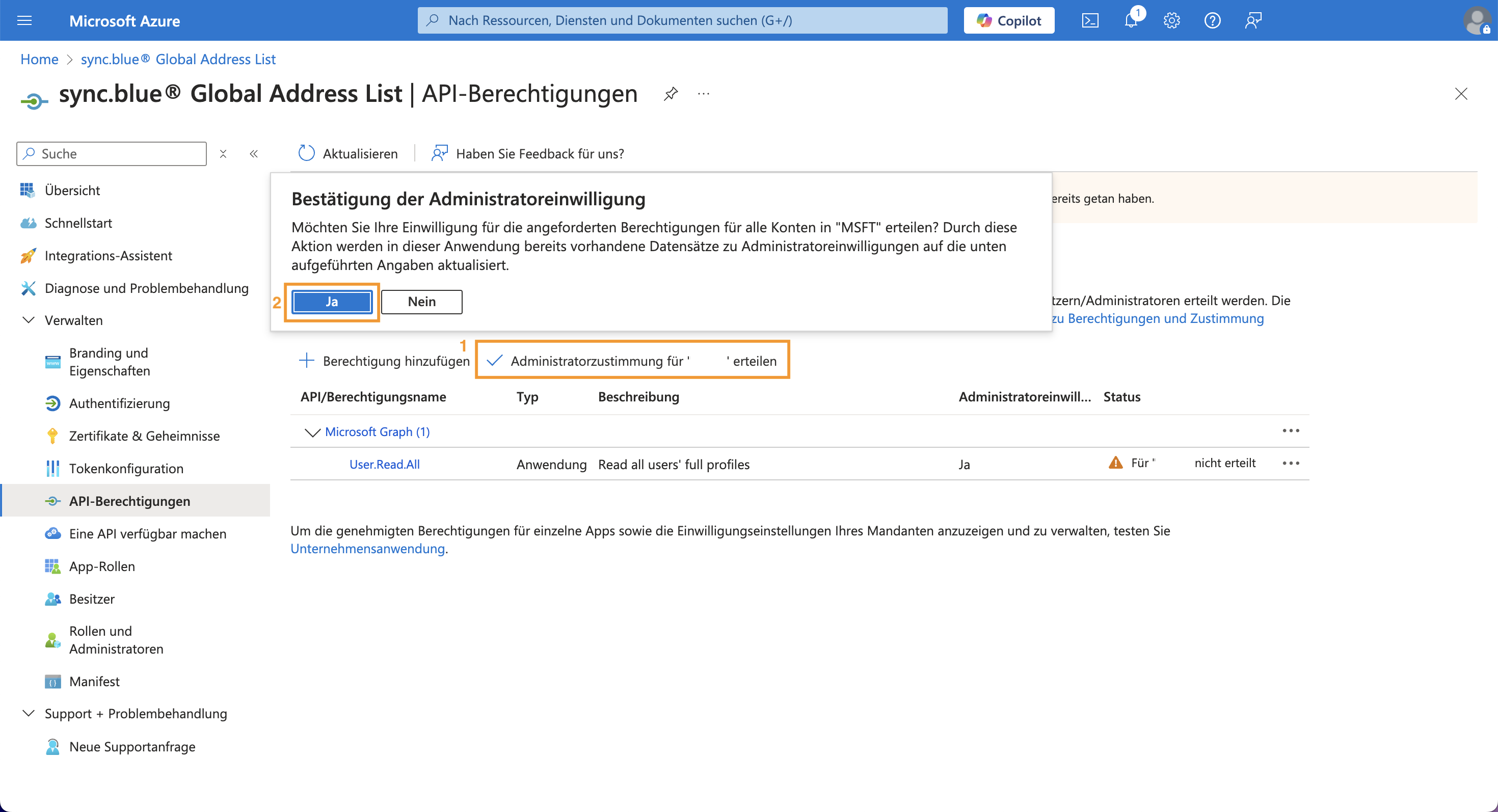Open Branding und Eigenschaften
1498x812 pixels.
coord(109,362)
